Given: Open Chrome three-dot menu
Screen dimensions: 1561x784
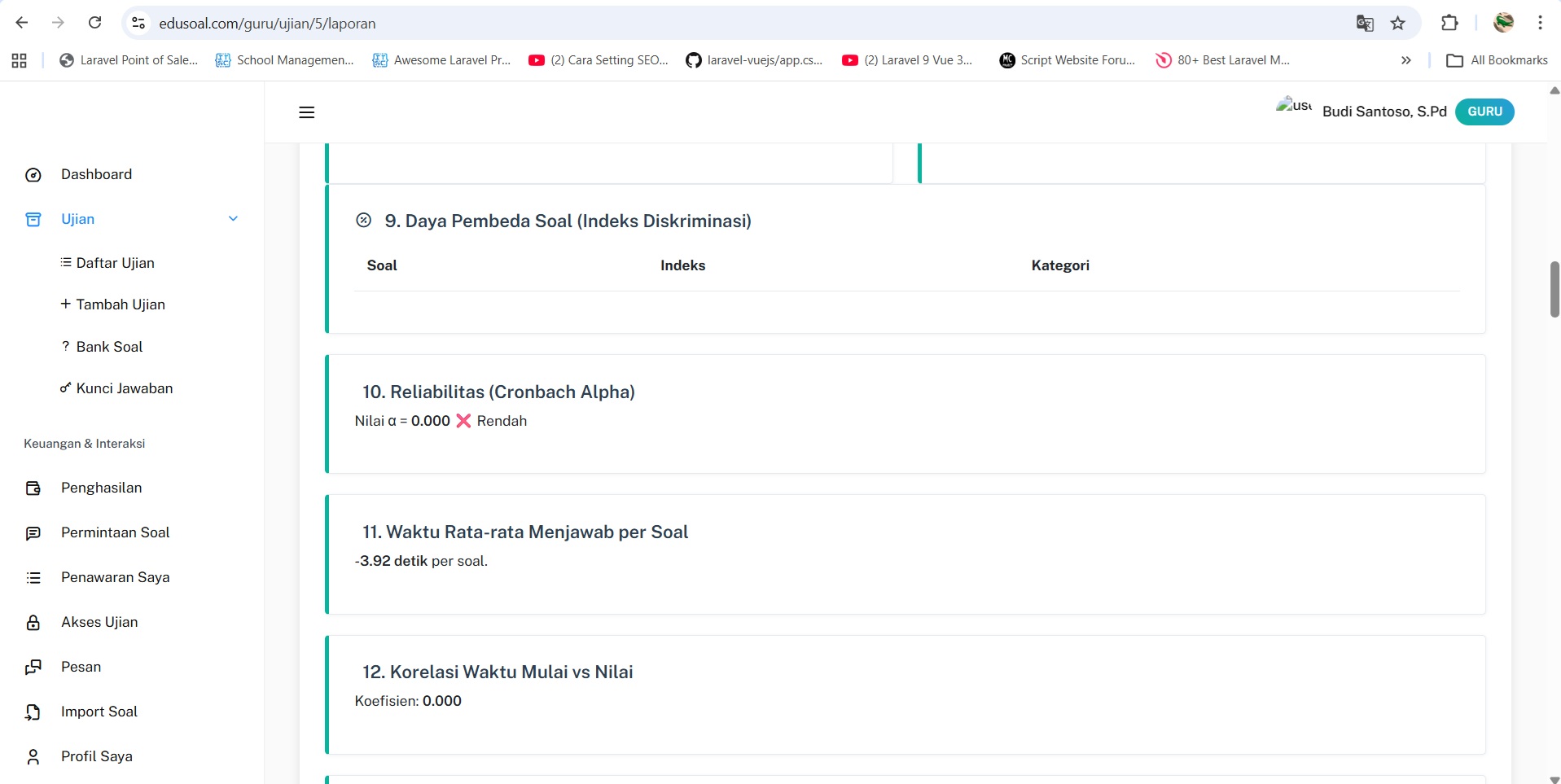Looking at the screenshot, I should pos(1540,24).
